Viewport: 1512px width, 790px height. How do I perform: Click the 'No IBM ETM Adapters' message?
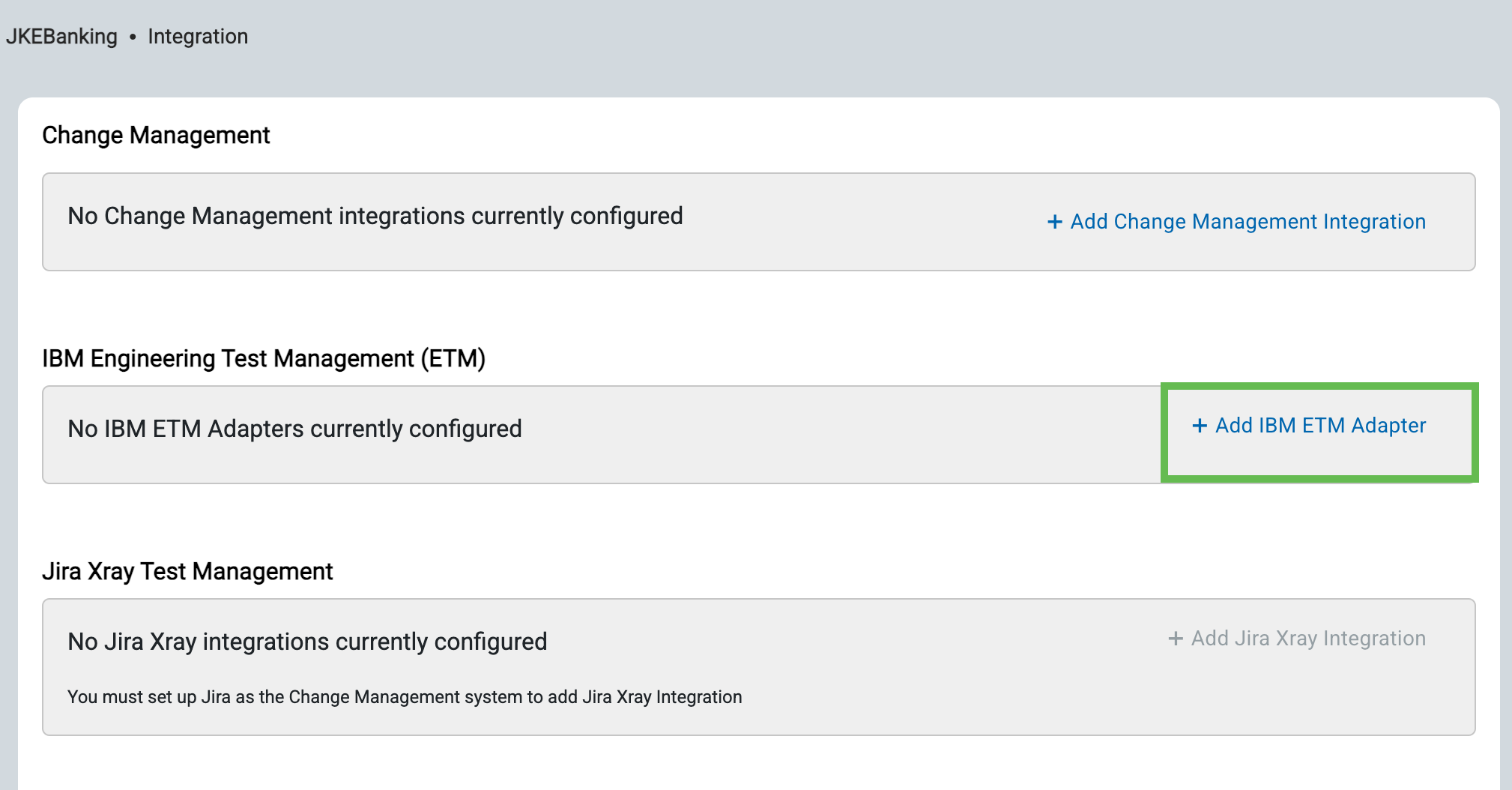294,429
